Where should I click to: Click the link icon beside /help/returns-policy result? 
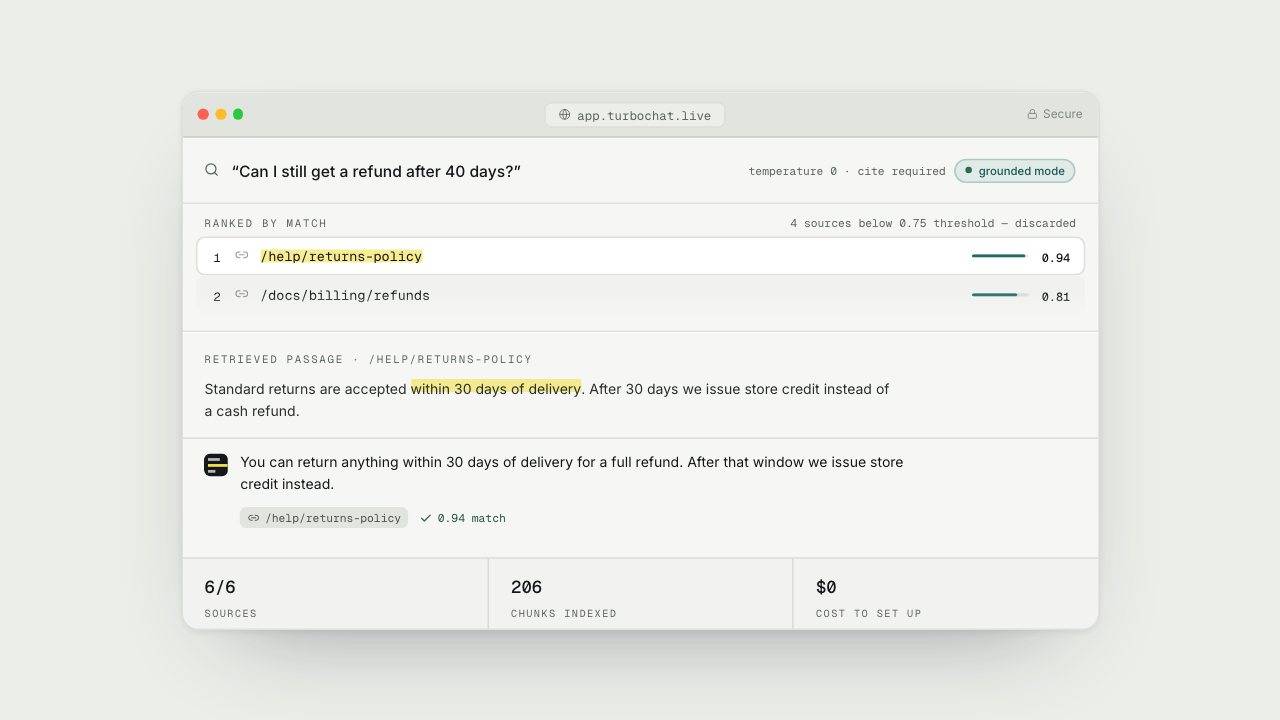tap(242, 256)
